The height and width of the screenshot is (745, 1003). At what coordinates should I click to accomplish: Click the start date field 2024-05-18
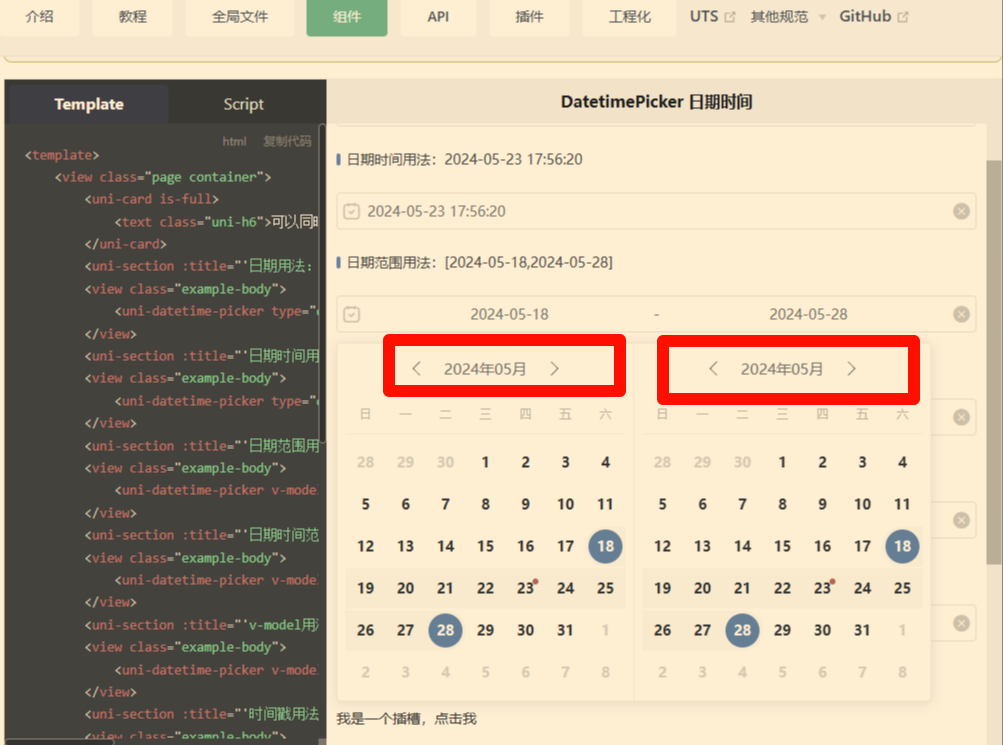tap(509, 314)
